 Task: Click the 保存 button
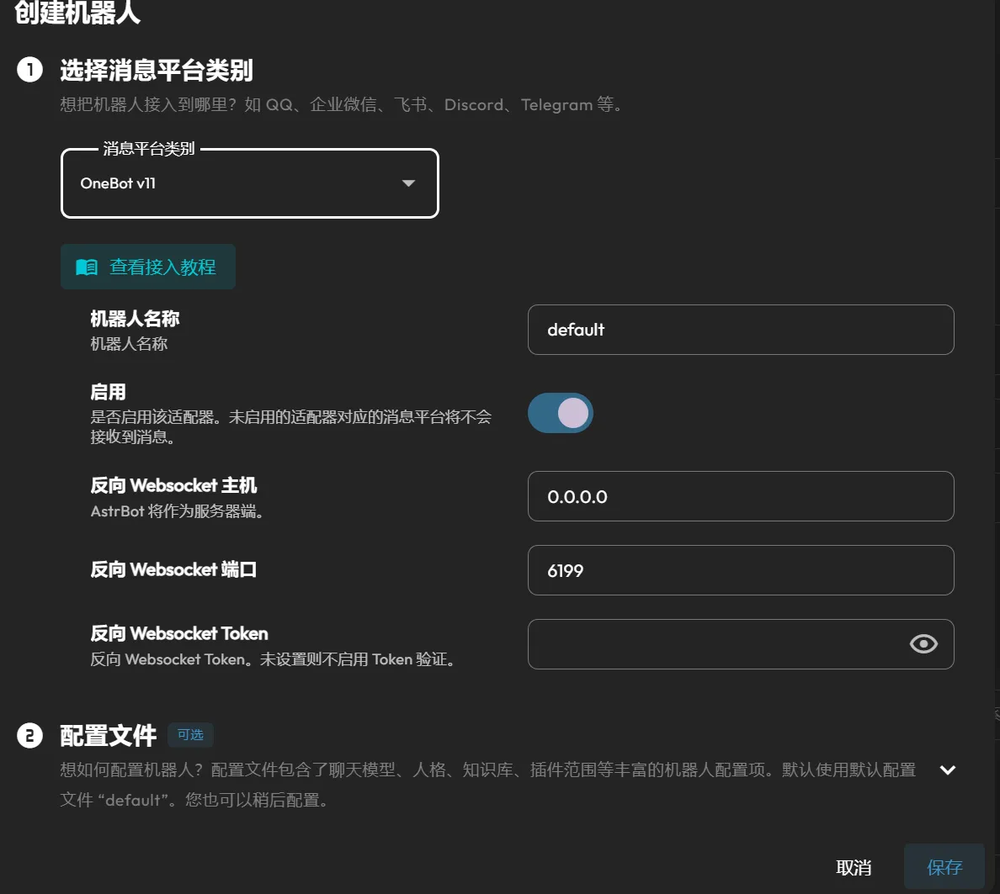point(944,867)
